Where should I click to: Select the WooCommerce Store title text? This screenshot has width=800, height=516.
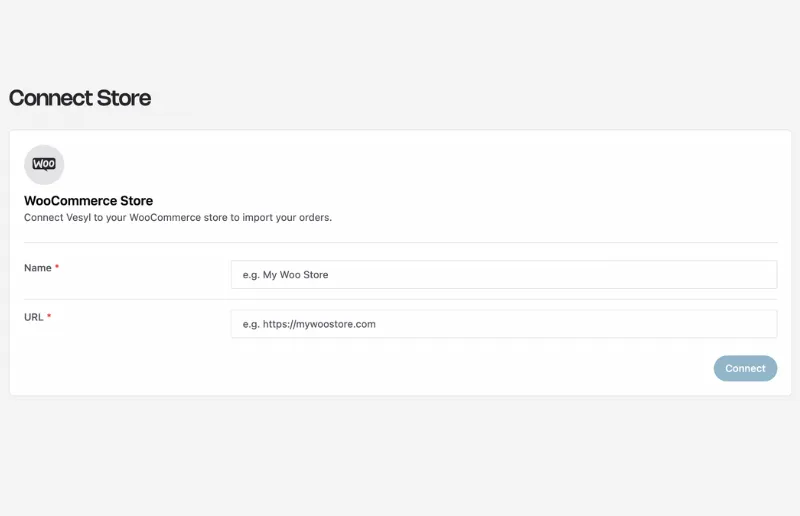pyautogui.click(x=88, y=201)
